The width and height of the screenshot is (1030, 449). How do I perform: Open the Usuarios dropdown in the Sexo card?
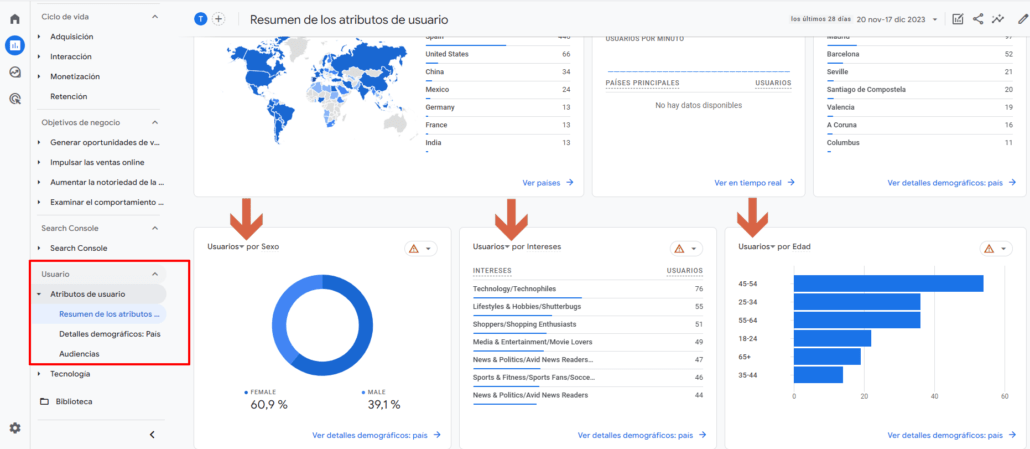coord(225,246)
